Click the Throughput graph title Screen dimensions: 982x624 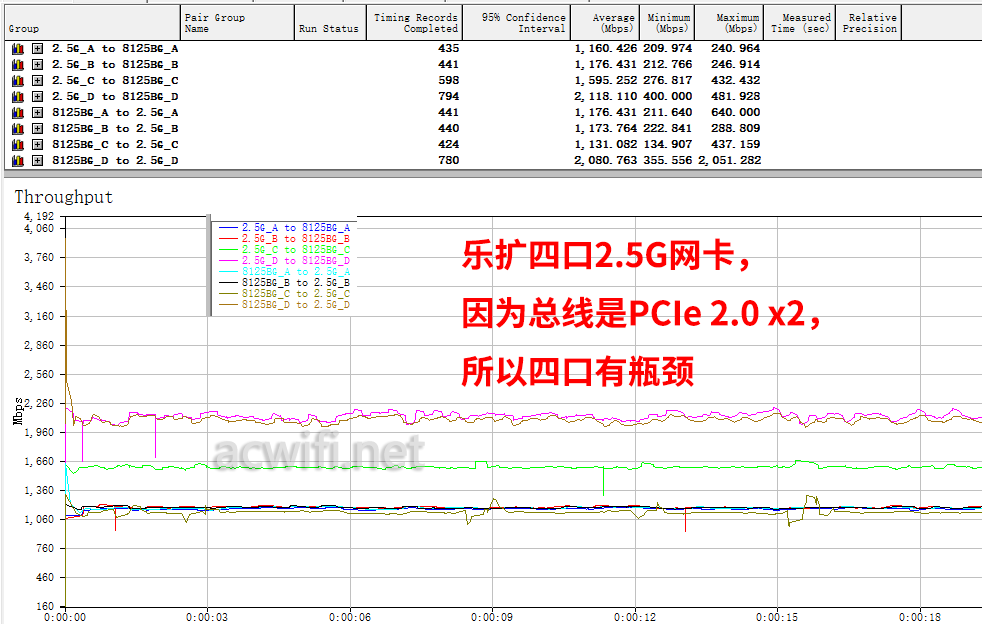(64, 197)
